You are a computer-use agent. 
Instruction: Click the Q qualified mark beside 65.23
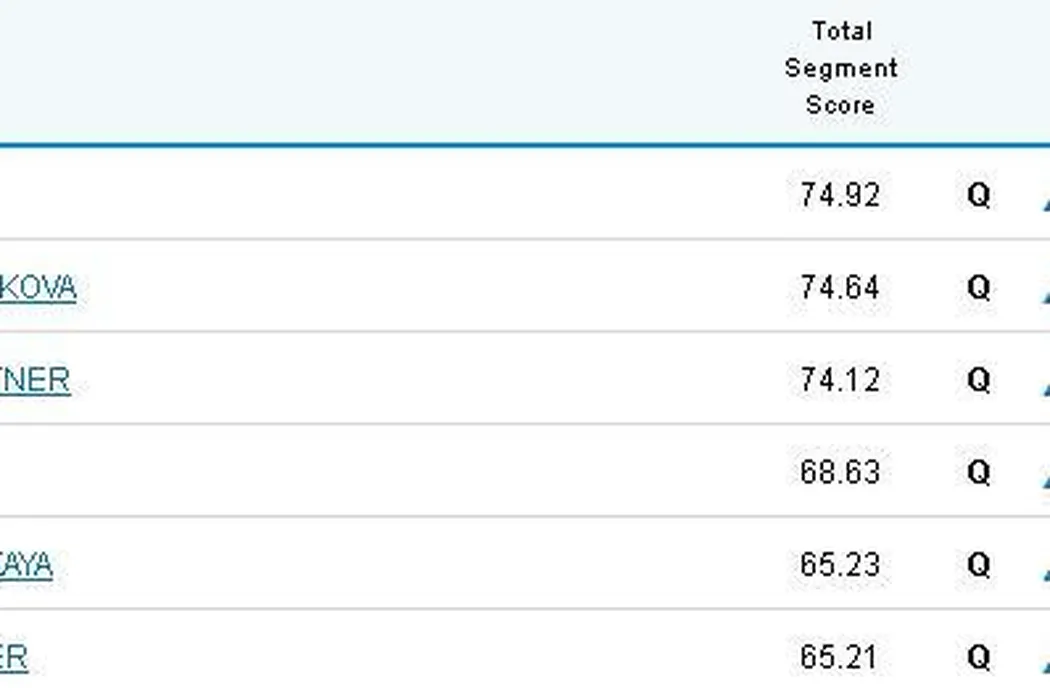978,566
